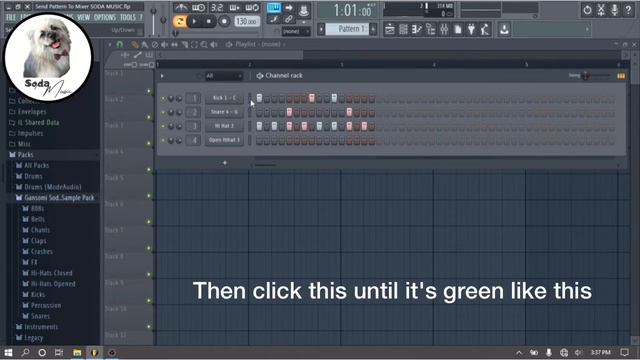Click the tempo tapper icon

[x=485, y=29]
